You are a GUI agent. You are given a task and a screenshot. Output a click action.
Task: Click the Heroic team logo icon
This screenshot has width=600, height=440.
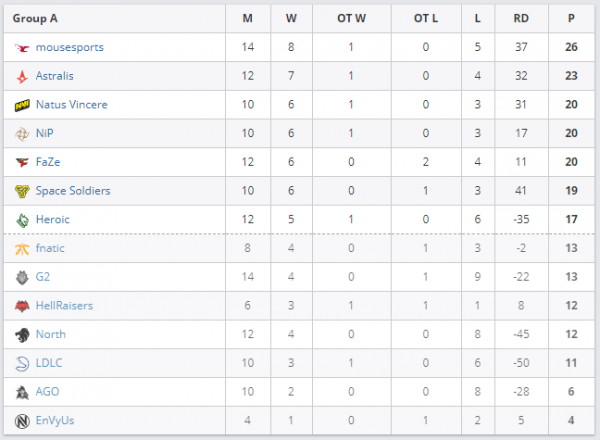(x=22, y=219)
